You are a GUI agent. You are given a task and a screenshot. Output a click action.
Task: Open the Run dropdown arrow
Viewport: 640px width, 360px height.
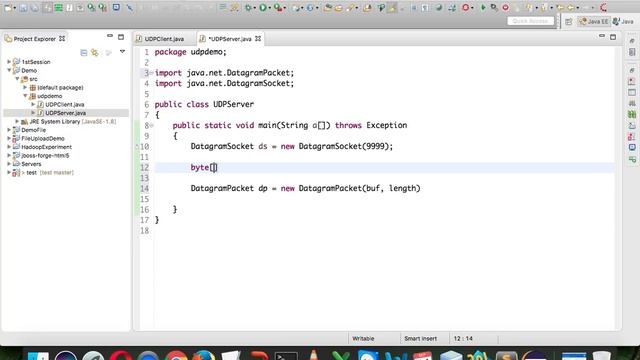(269, 8)
